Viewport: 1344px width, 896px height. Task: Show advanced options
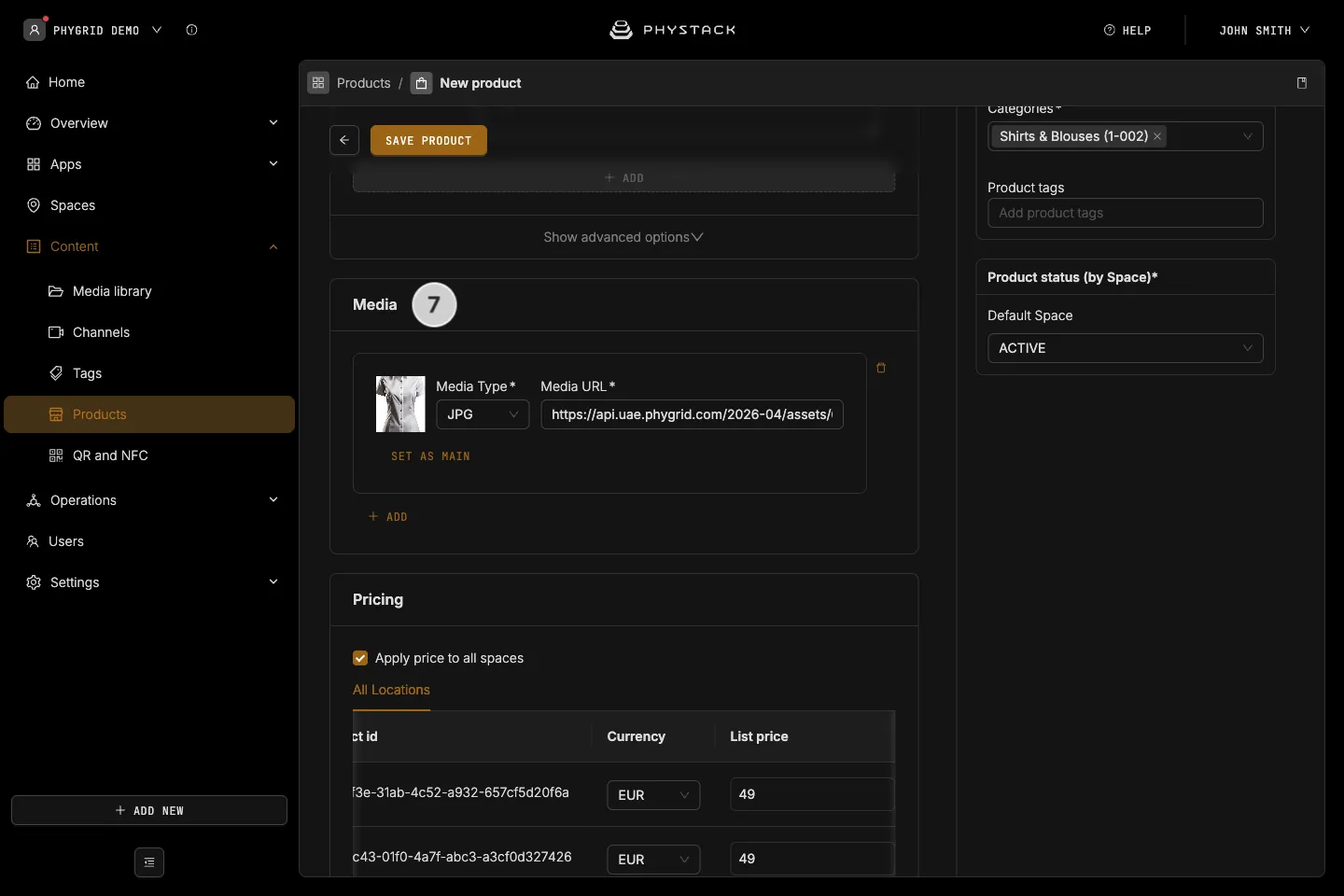pyautogui.click(x=623, y=237)
